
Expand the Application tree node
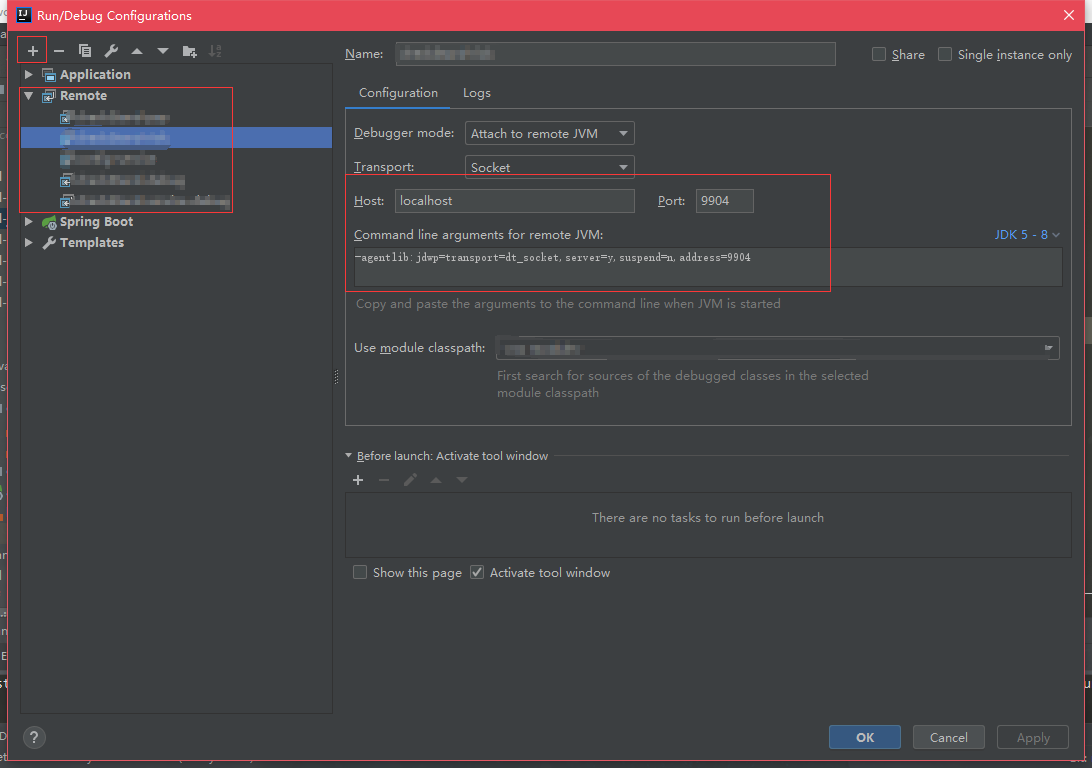[x=29, y=75]
